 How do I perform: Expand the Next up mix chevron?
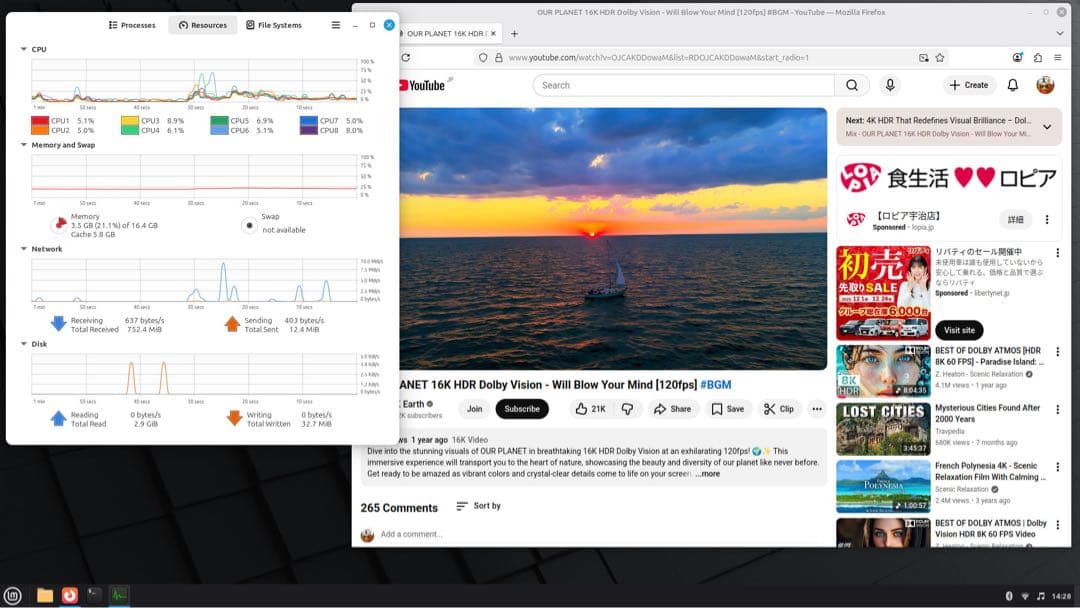click(x=1046, y=127)
